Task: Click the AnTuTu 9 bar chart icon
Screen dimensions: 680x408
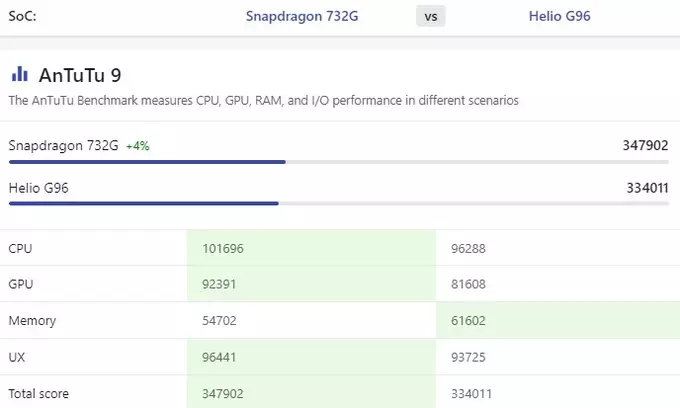Action: point(20,74)
